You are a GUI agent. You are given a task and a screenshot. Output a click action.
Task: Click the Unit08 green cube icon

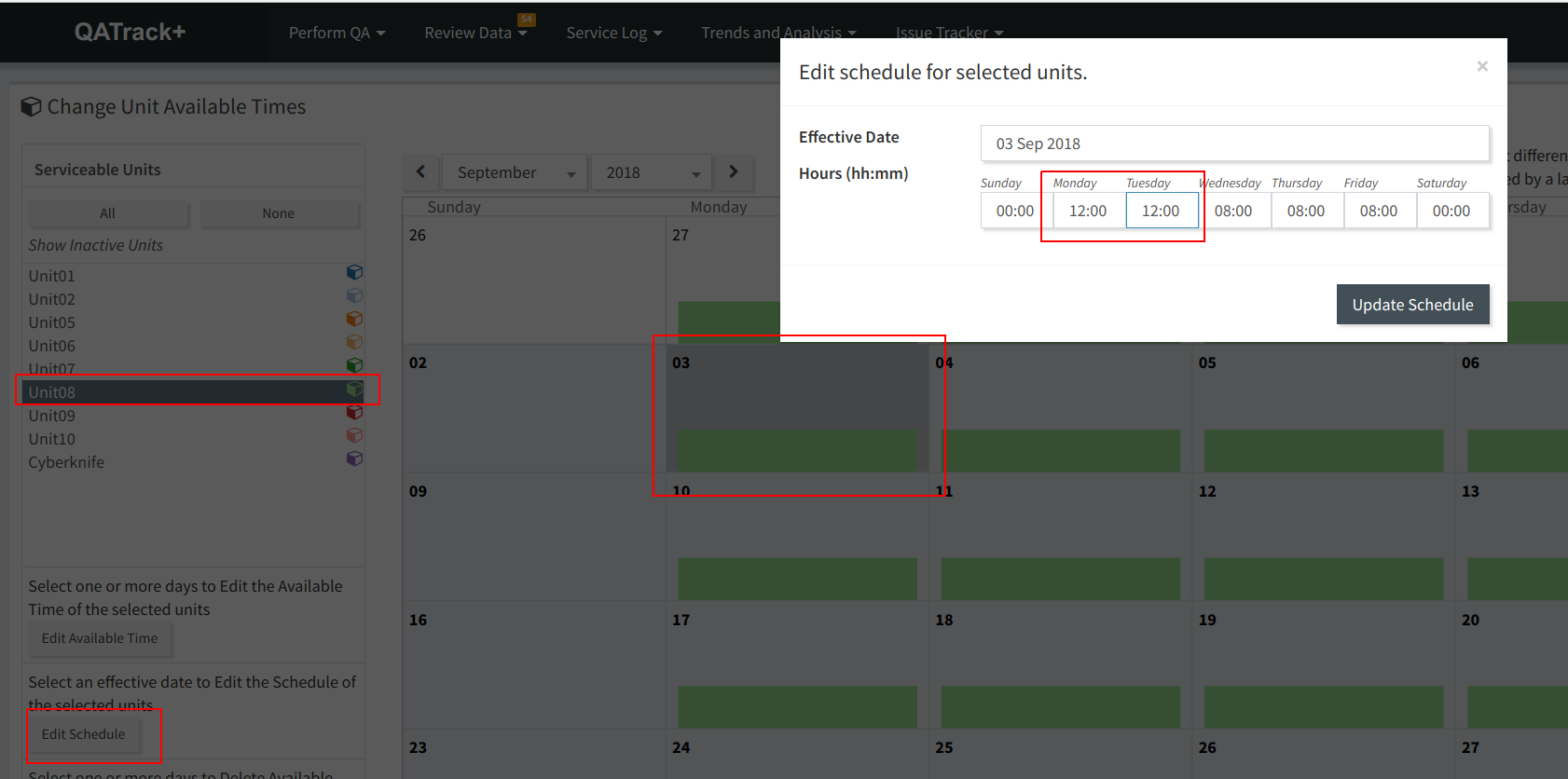coord(354,389)
